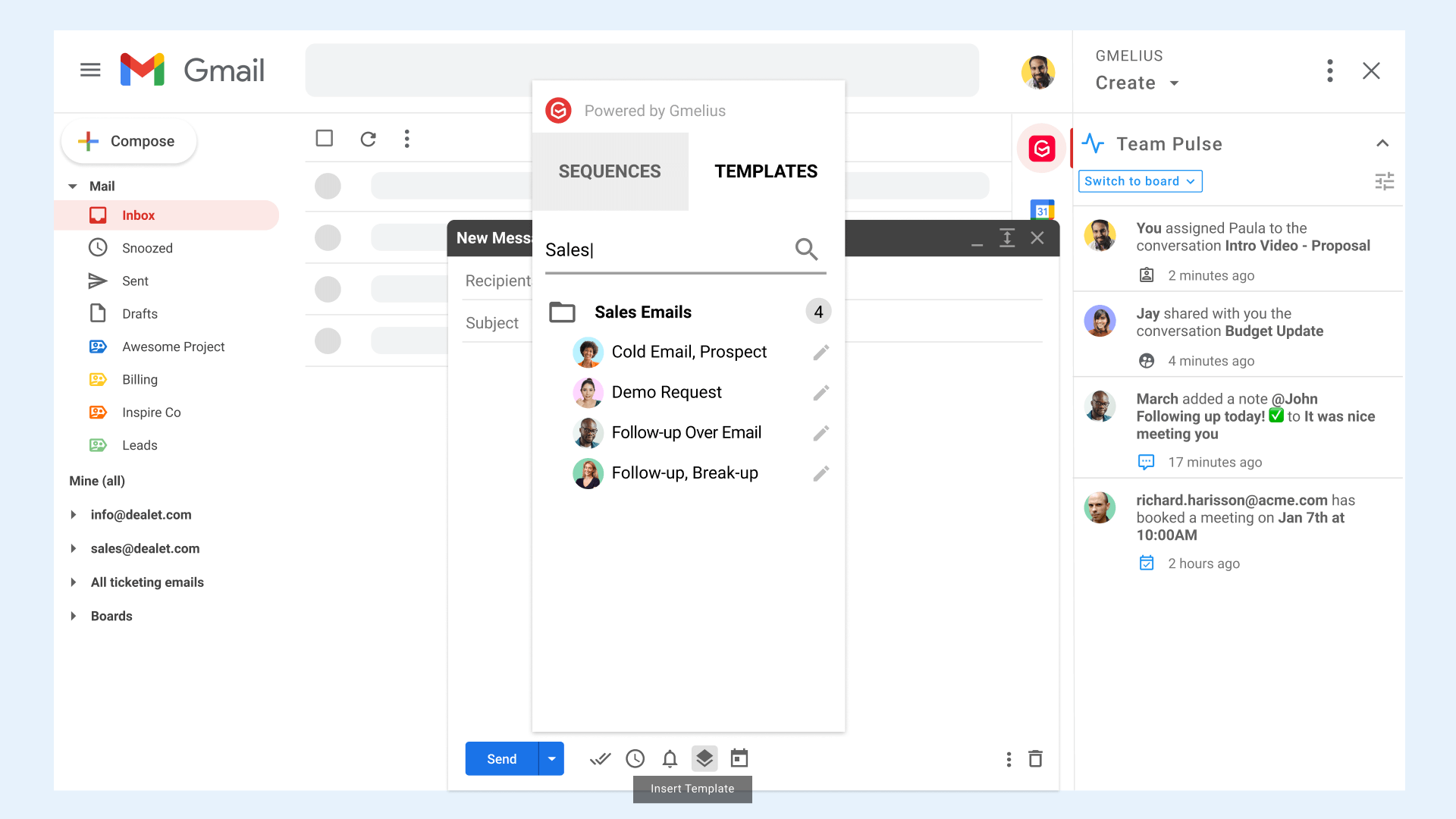
Task: Open the Switch to board dropdown
Action: [1140, 181]
